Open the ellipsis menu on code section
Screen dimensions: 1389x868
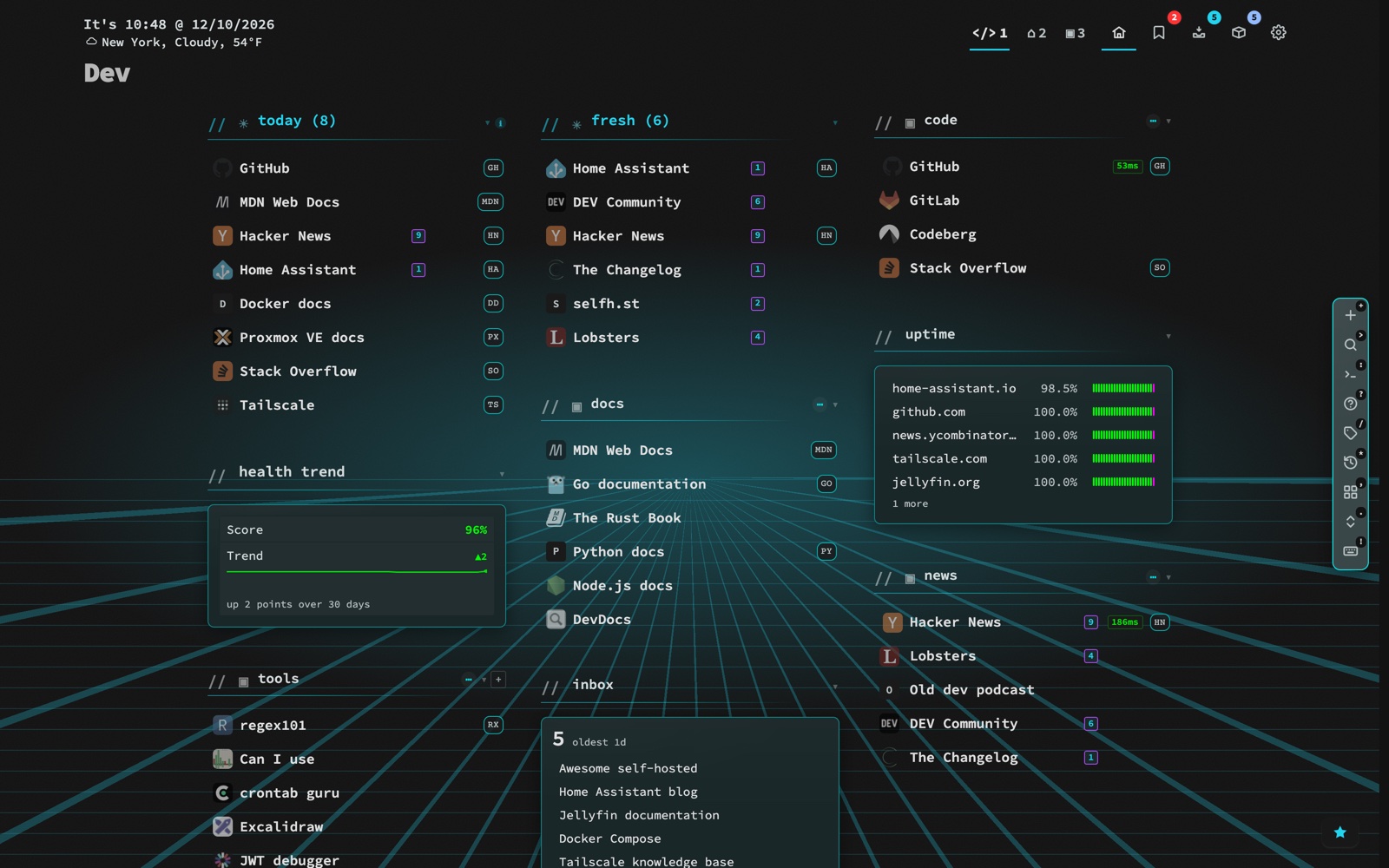click(1153, 122)
